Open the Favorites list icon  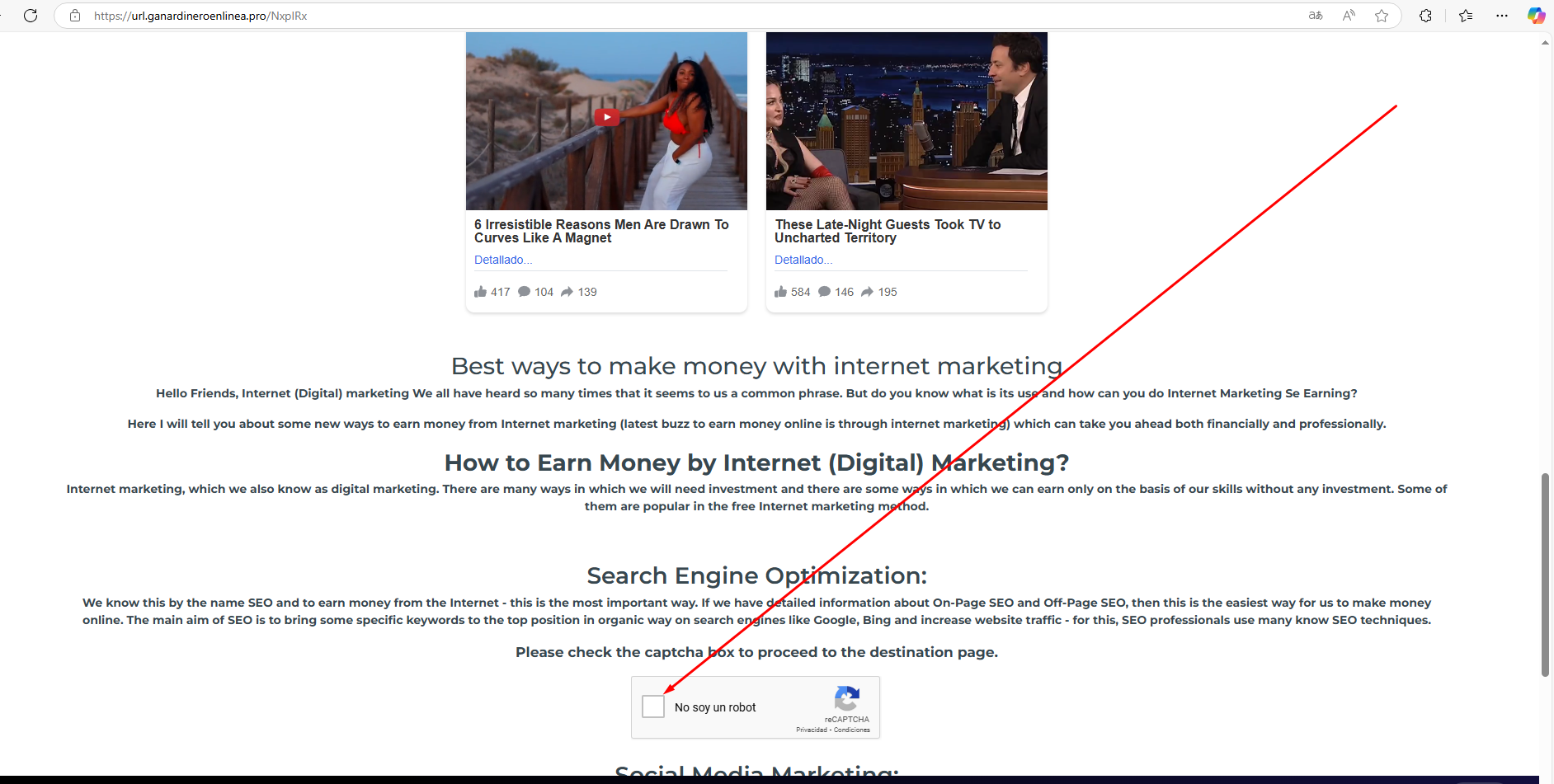(x=1466, y=16)
